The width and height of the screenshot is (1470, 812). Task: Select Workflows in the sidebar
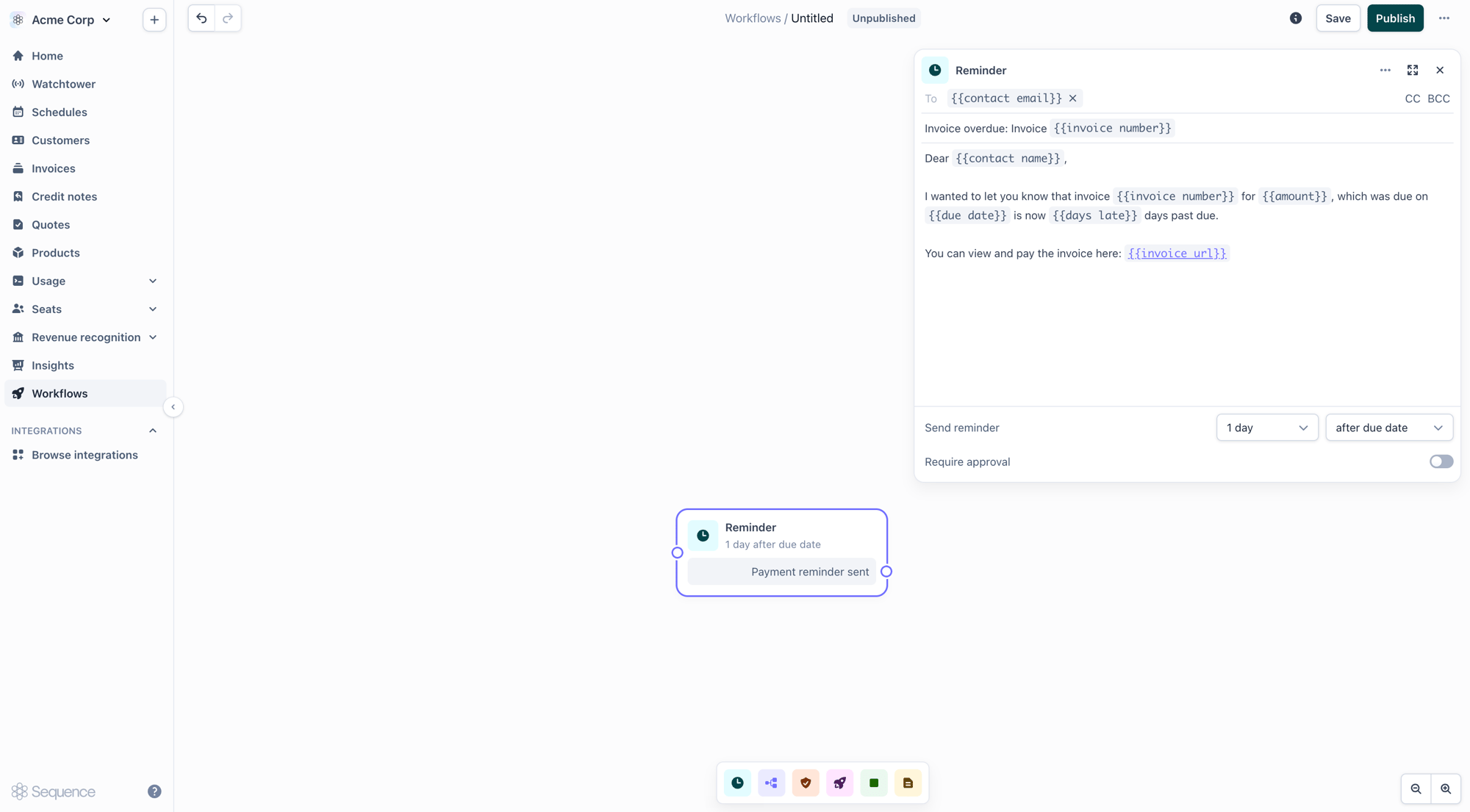pyautogui.click(x=85, y=394)
